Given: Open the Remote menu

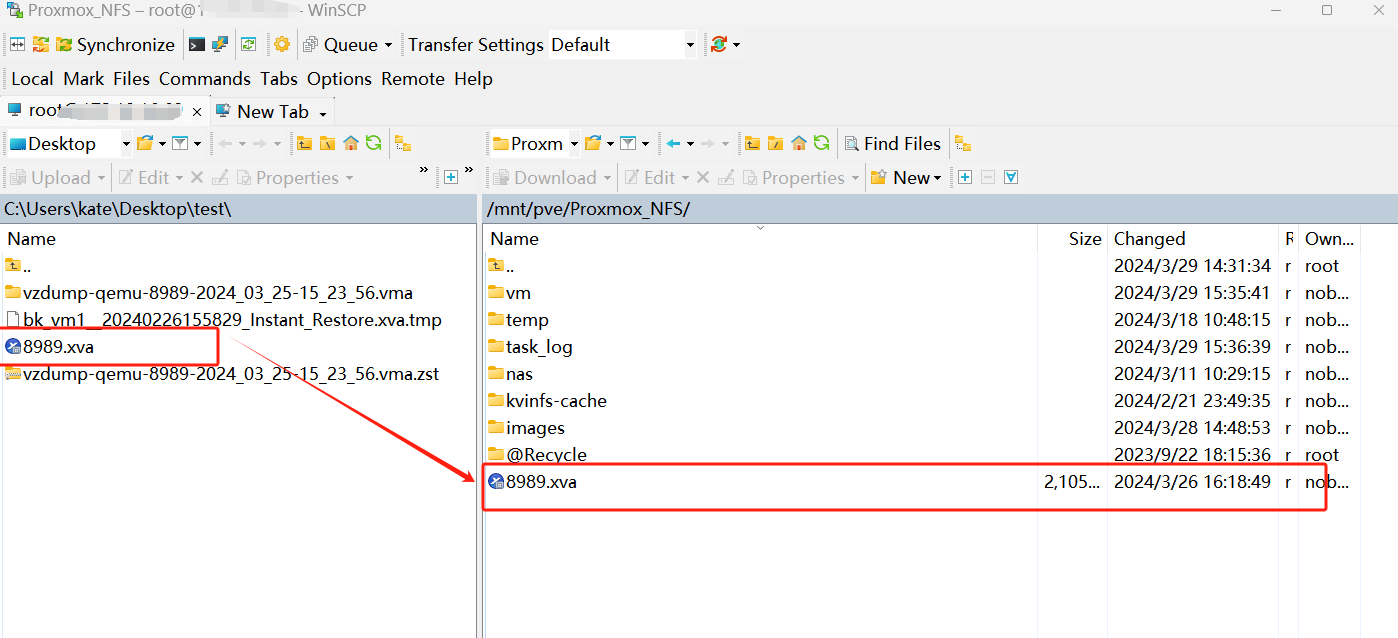Looking at the screenshot, I should coord(413,79).
